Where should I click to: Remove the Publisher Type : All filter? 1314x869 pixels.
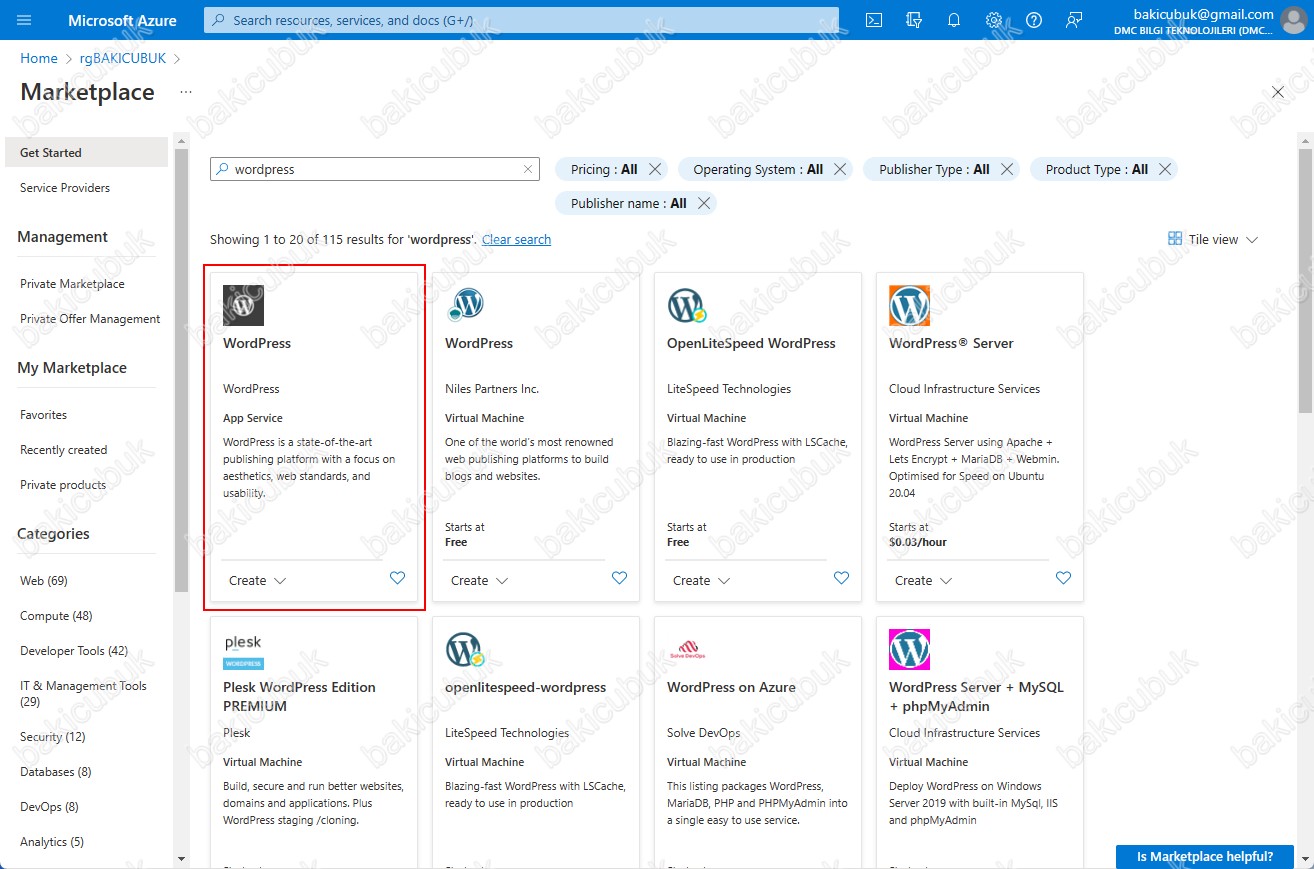[1007, 169]
